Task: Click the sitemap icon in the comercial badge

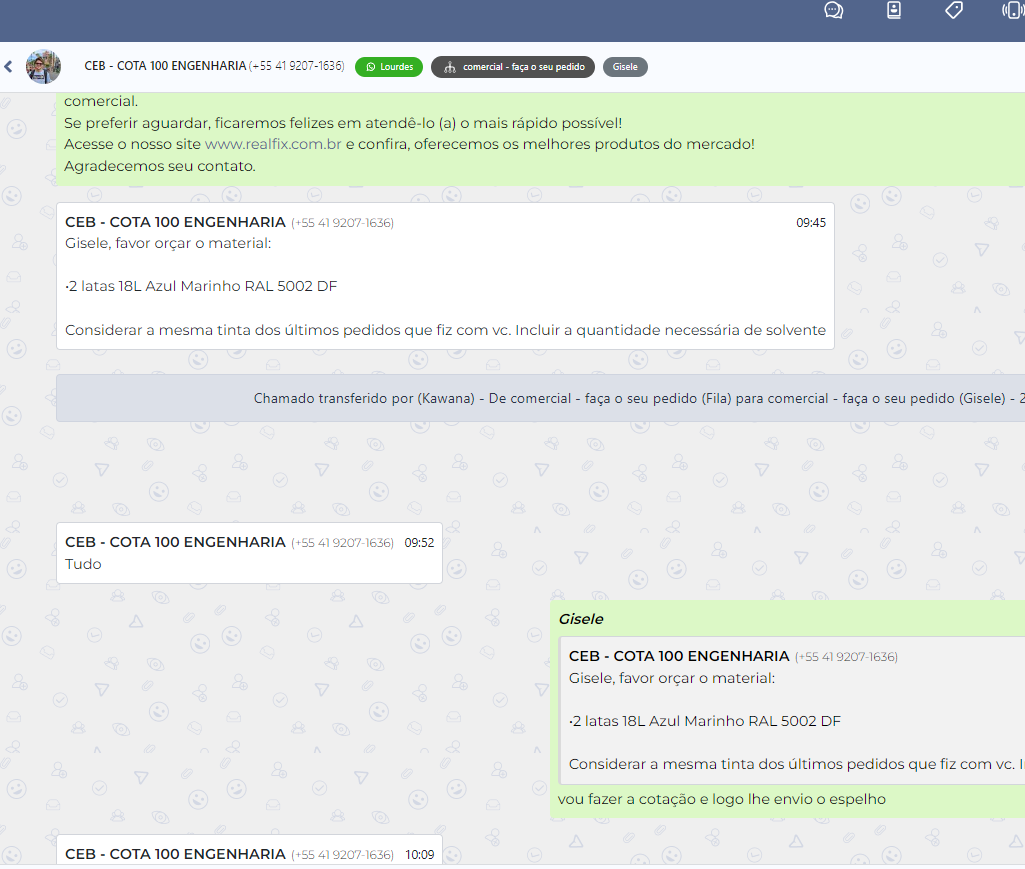Action: [x=449, y=68]
